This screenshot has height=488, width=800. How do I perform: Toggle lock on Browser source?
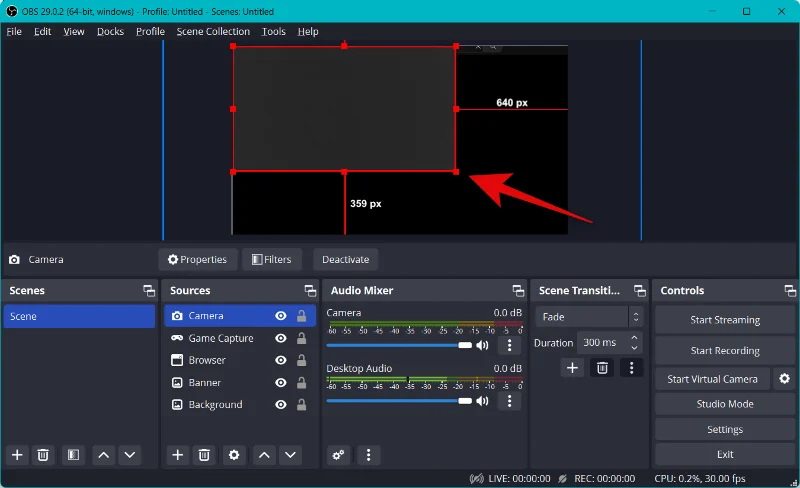pos(302,360)
